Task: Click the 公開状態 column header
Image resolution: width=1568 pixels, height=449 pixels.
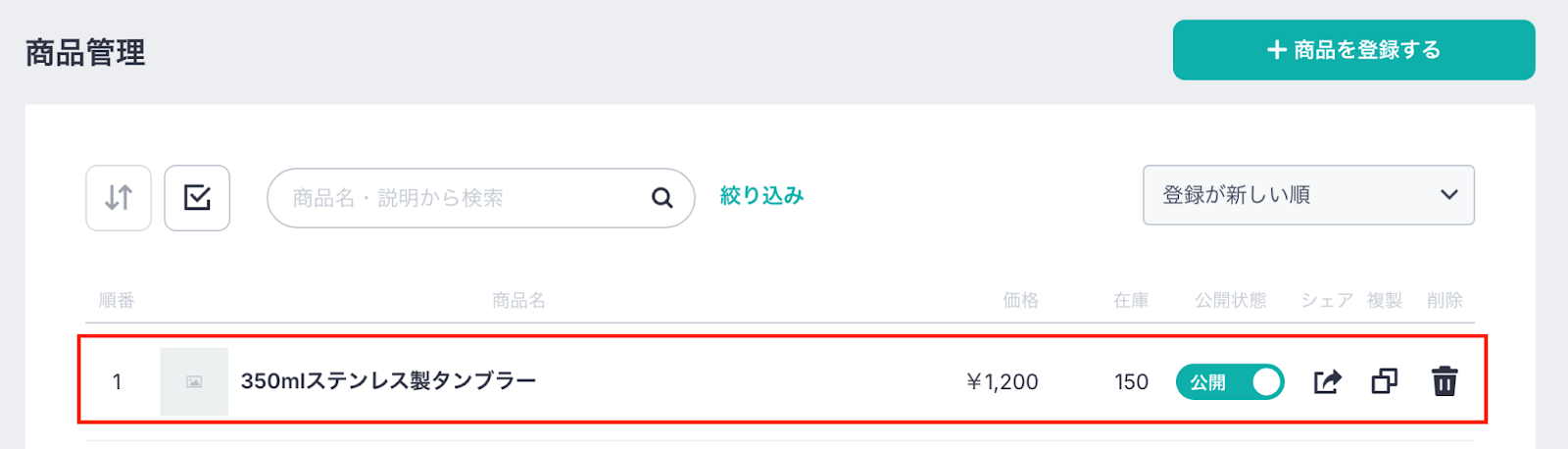Action: coord(1230,300)
